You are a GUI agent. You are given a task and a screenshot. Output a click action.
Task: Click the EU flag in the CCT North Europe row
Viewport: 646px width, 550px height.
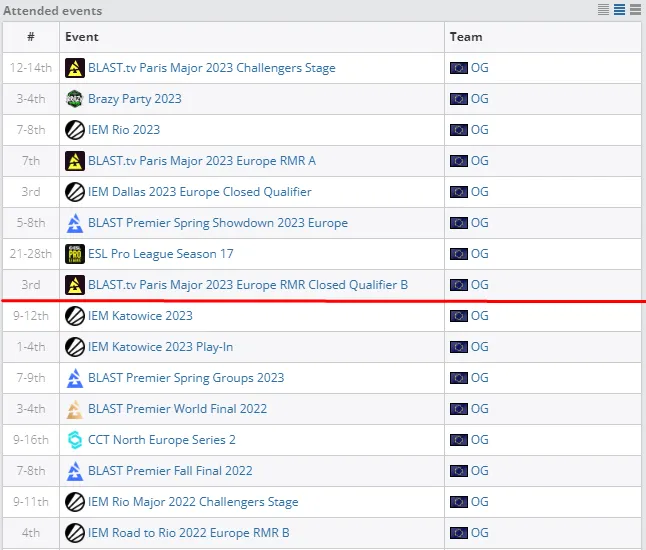coord(459,440)
